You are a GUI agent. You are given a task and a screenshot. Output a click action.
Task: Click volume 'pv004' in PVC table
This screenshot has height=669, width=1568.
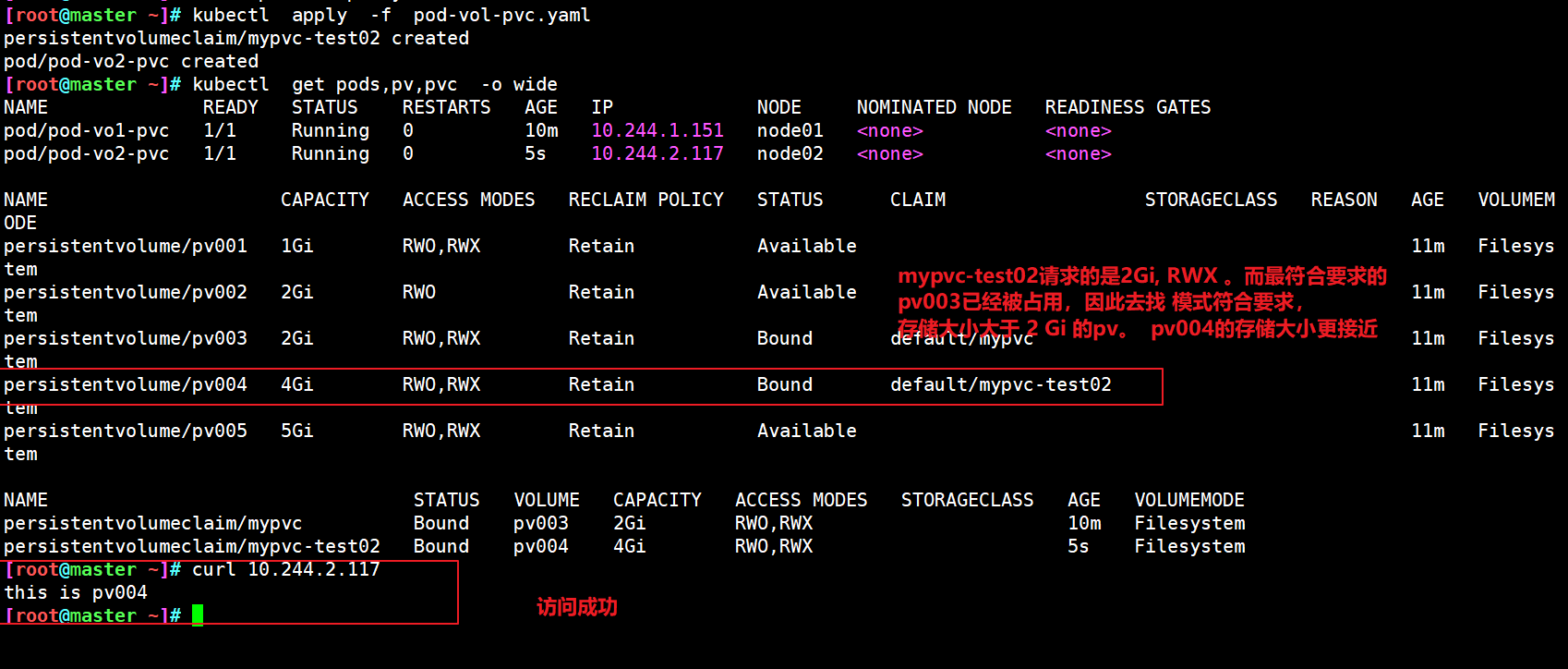pos(541,546)
